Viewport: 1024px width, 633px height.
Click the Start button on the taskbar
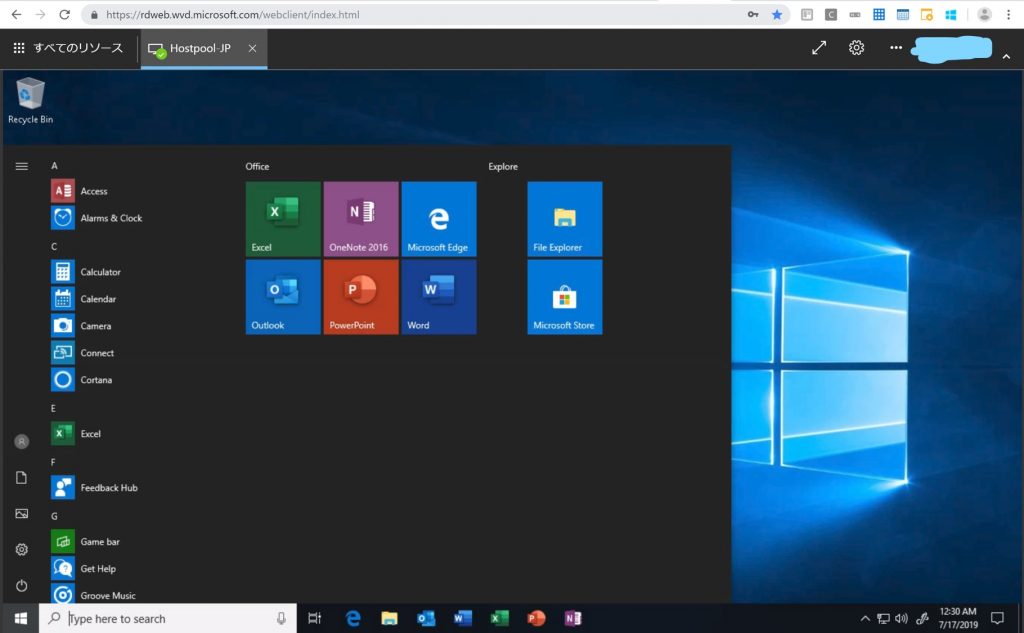(x=20, y=618)
